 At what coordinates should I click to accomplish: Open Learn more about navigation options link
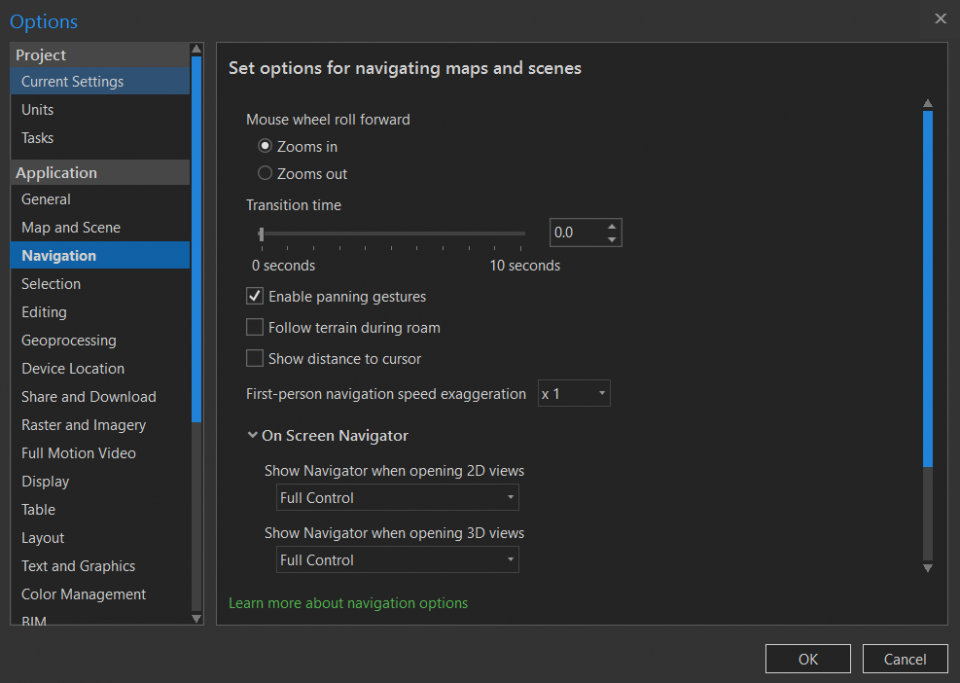(x=348, y=603)
